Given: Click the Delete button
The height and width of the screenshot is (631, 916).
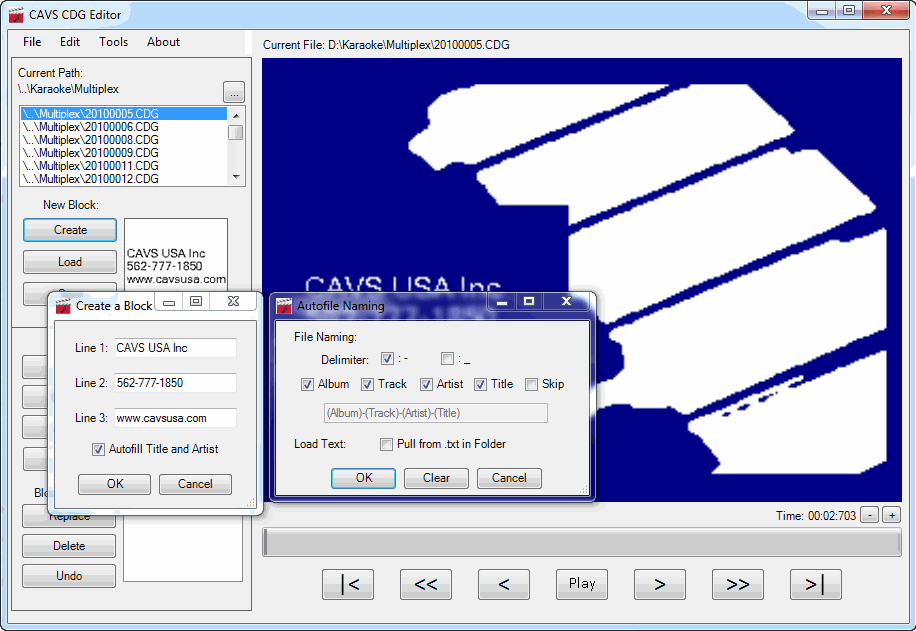Looking at the screenshot, I should (x=69, y=546).
